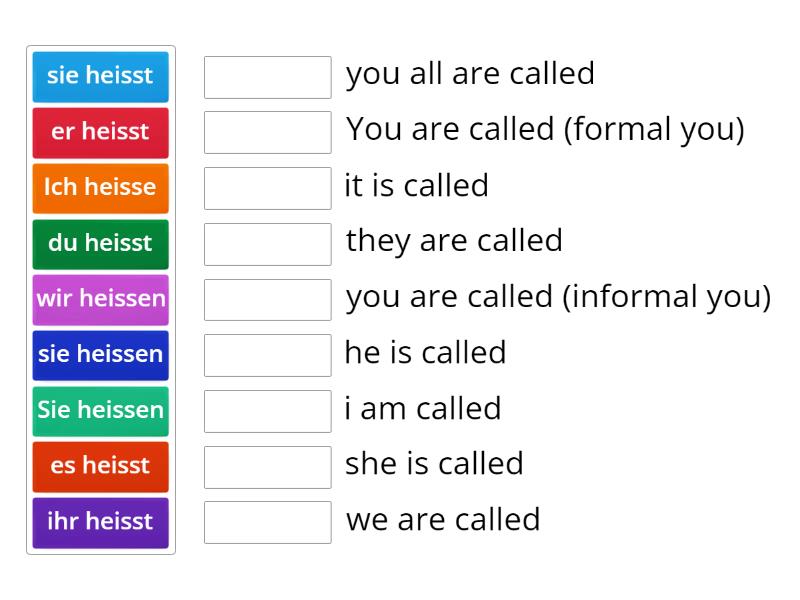This screenshot has height=600, width=800.
Task: Select the 'sie heisst' blue tile
Action: coord(100,77)
